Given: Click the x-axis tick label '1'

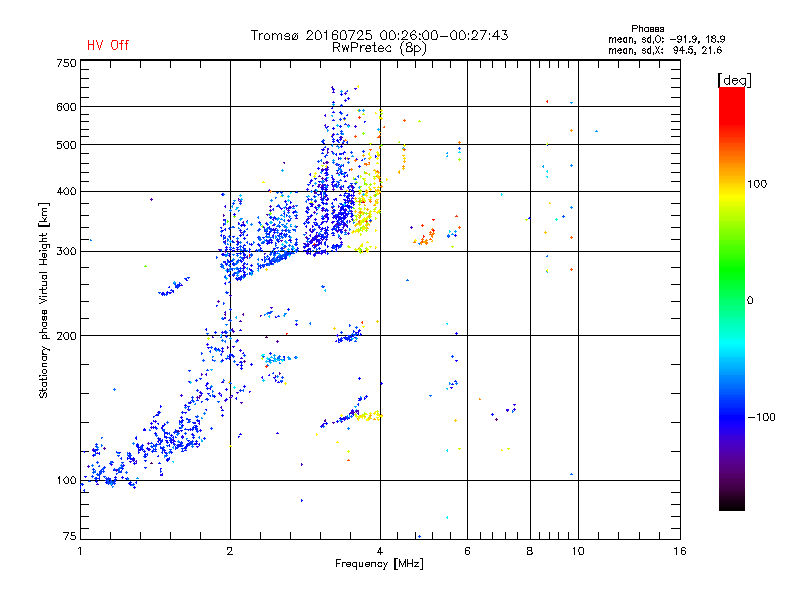Looking at the screenshot, I should point(80,551).
